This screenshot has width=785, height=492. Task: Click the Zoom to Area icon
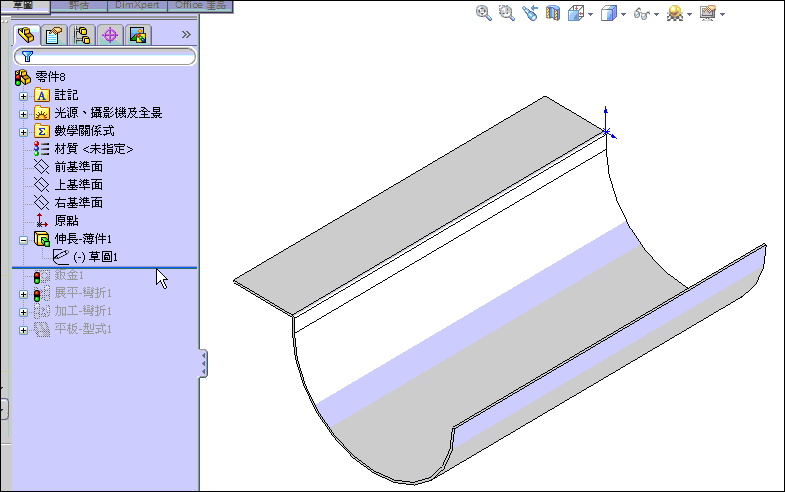click(507, 13)
